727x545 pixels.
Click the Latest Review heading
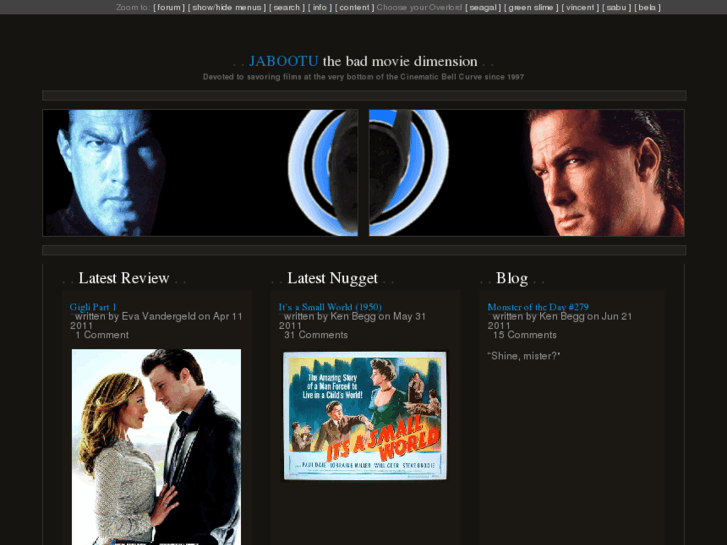(x=124, y=278)
